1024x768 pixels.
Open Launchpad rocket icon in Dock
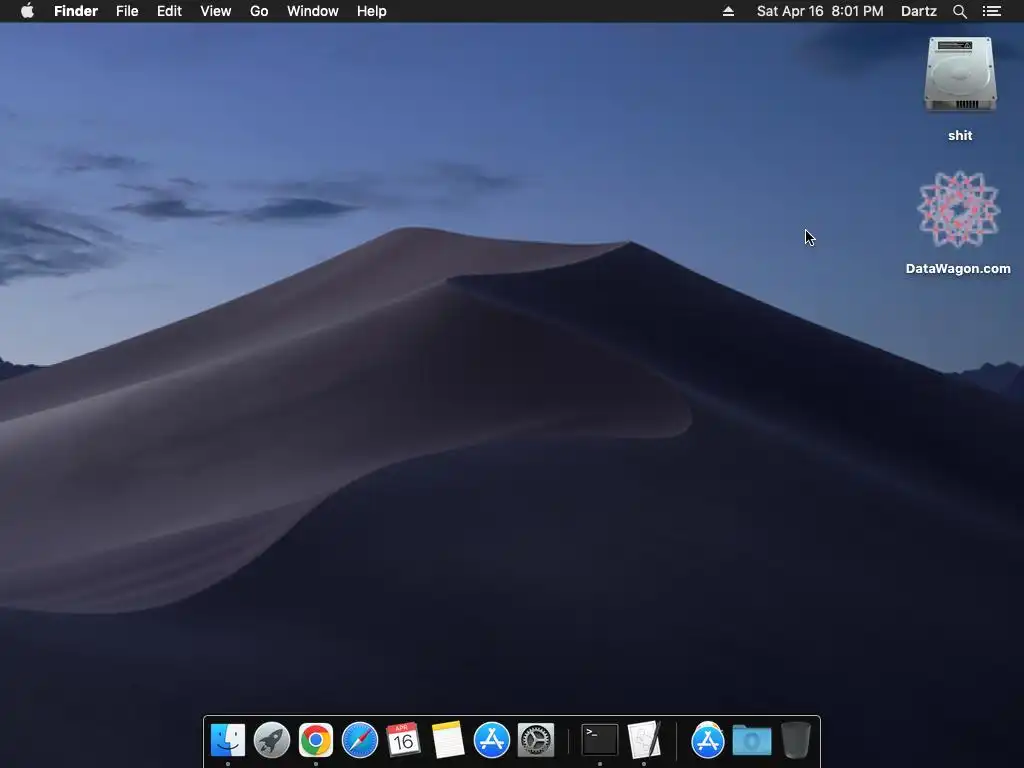[x=272, y=740]
